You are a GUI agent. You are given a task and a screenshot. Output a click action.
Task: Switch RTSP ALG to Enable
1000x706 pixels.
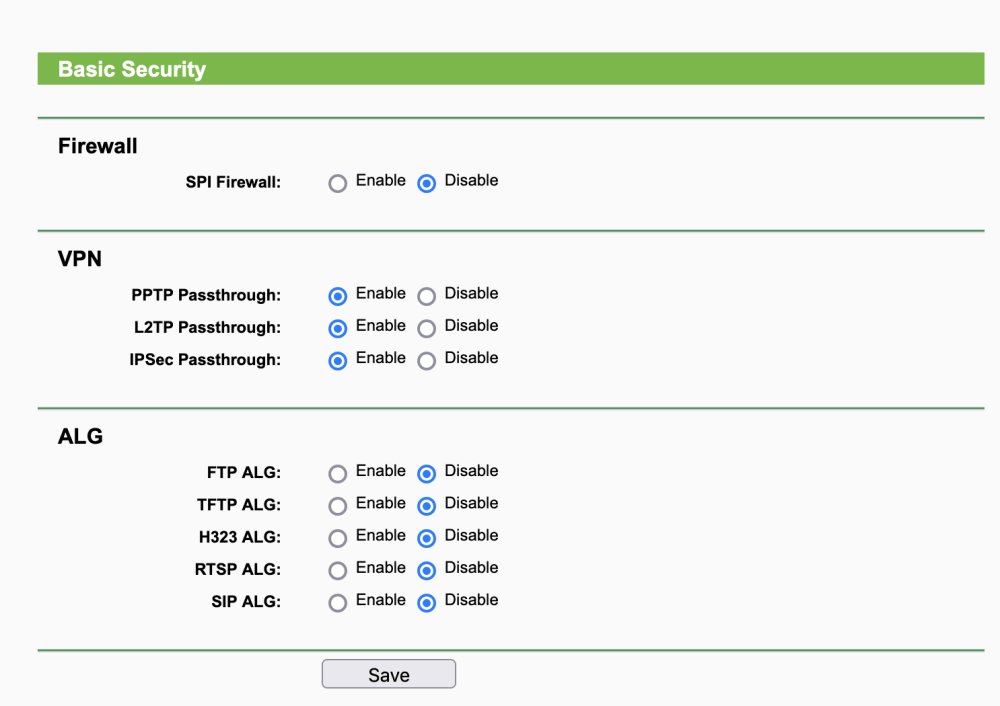[338, 570]
